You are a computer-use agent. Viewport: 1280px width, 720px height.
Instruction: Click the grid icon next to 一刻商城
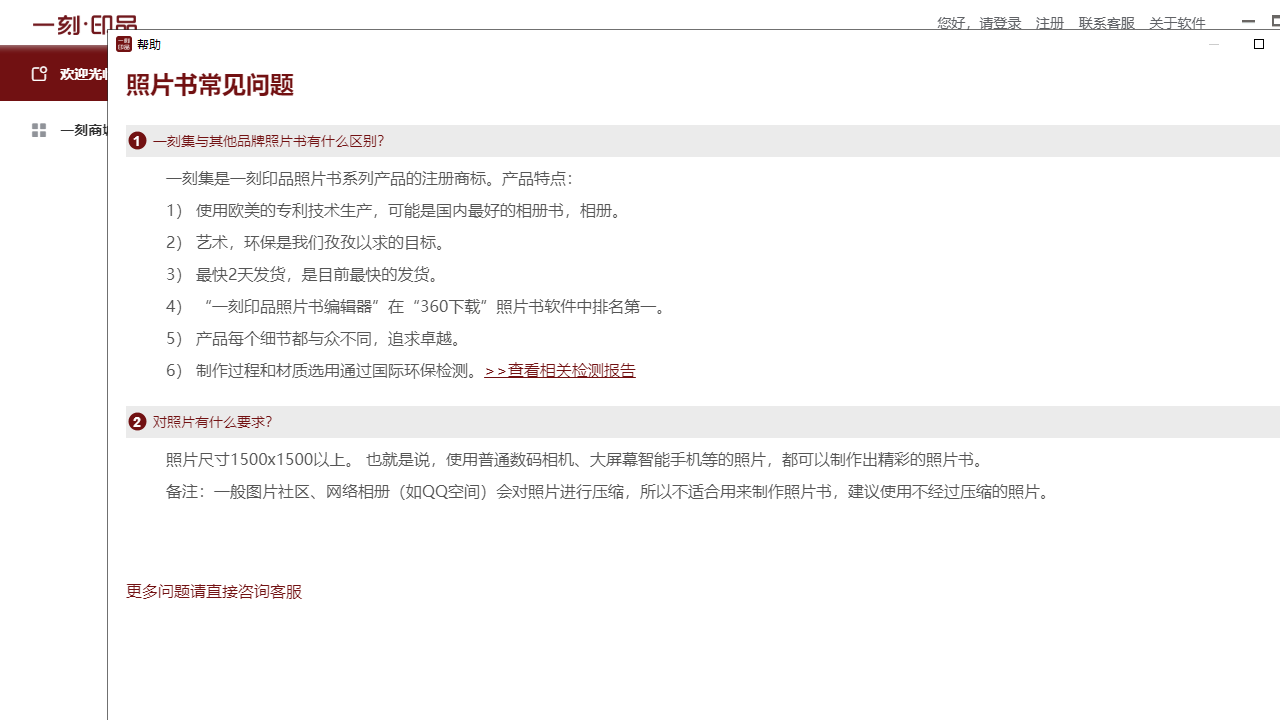[x=38, y=129]
